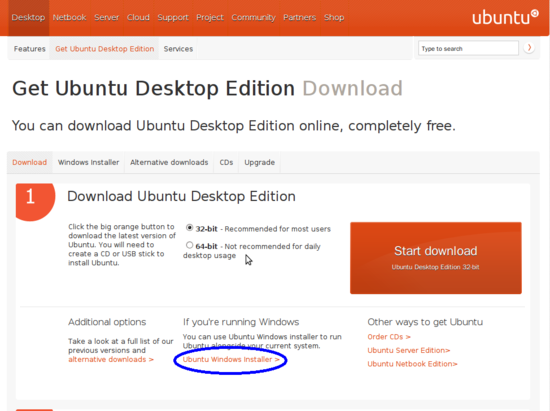Open the Project navigation item

(x=210, y=18)
